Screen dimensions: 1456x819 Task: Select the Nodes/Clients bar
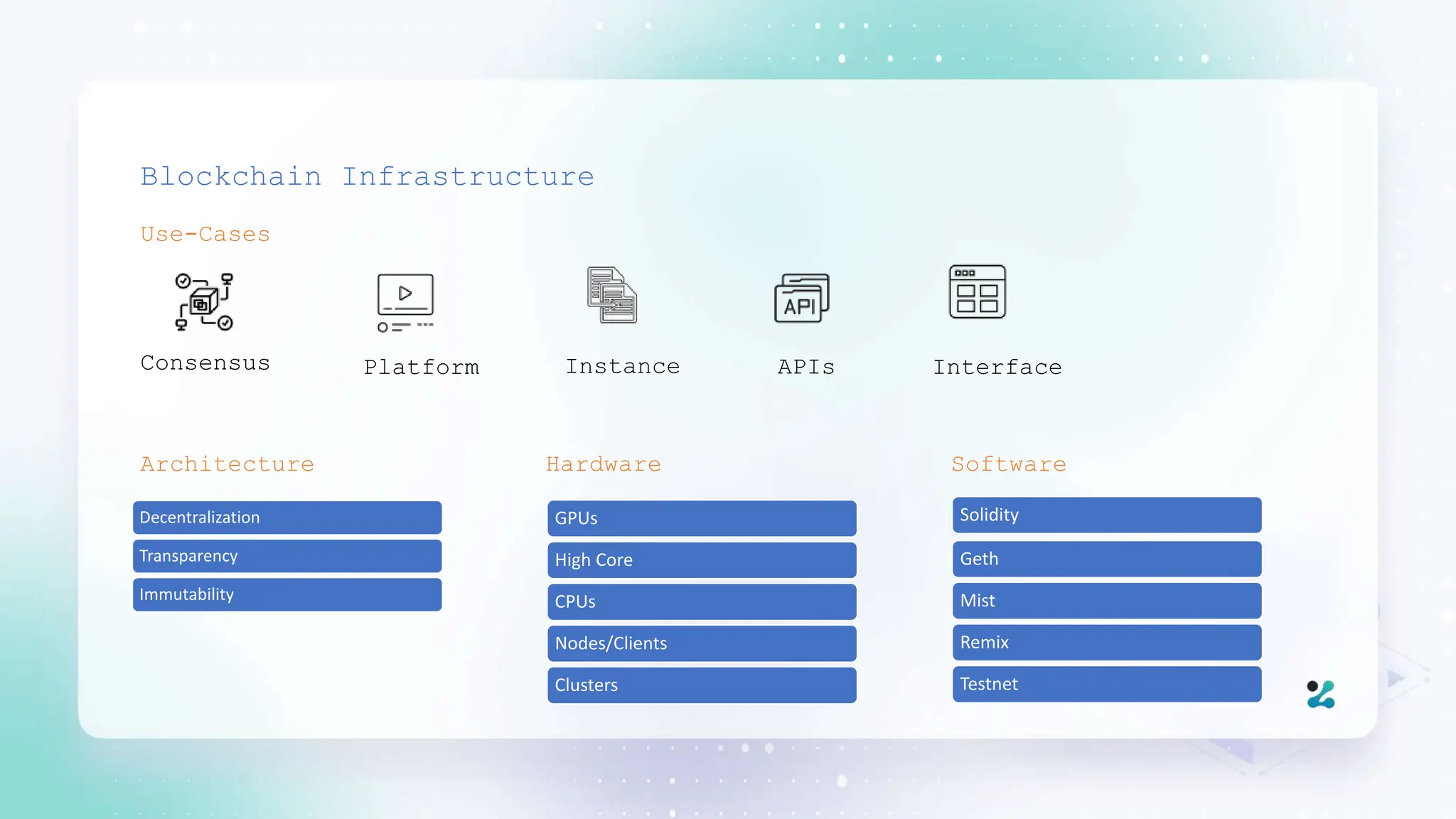(702, 643)
